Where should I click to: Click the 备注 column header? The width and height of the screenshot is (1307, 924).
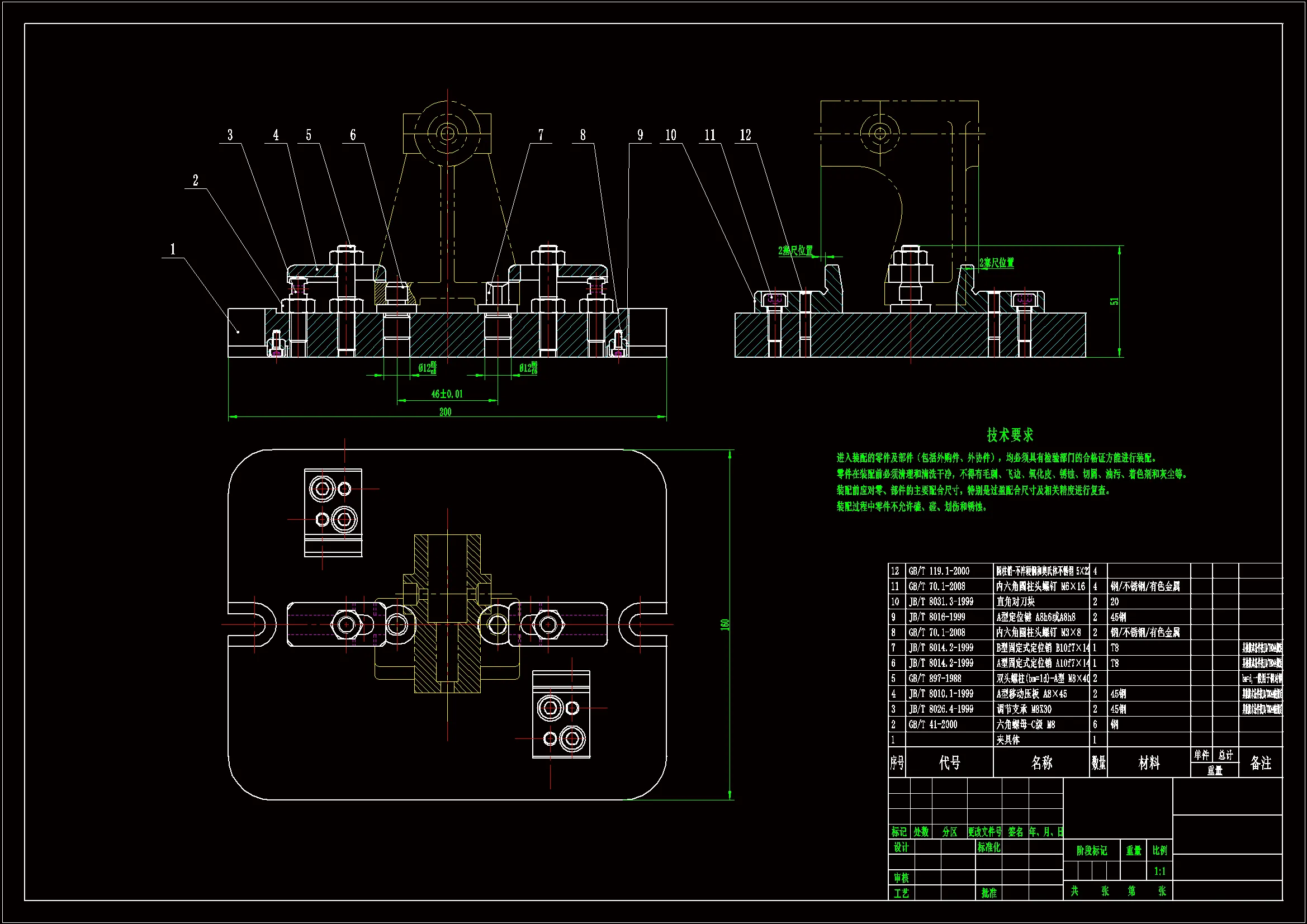pos(1260,763)
